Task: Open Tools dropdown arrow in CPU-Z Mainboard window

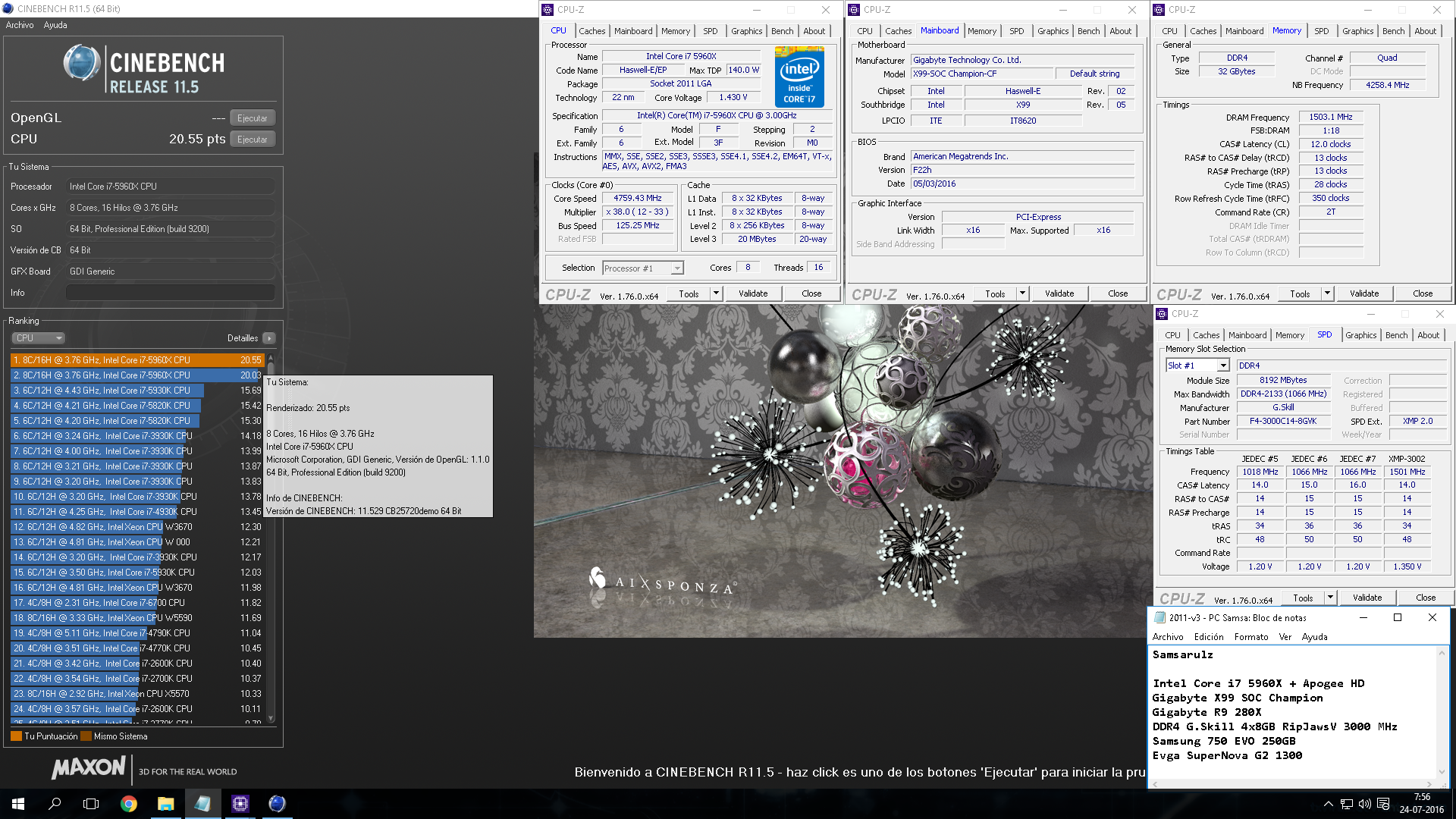Action: point(1021,293)
